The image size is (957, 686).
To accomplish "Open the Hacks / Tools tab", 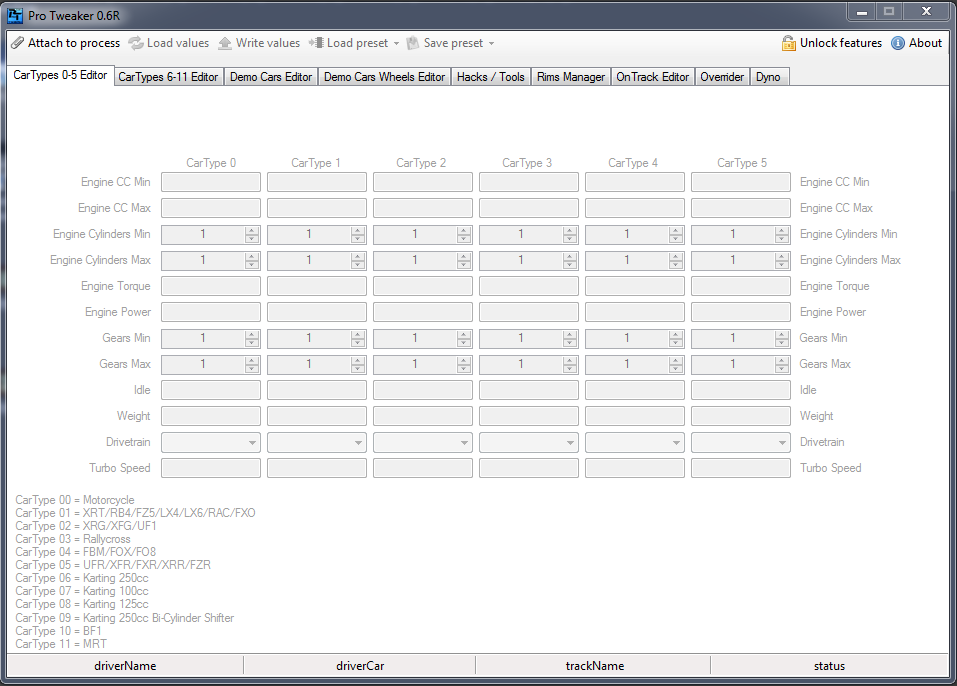I will (x=490, y=76).
